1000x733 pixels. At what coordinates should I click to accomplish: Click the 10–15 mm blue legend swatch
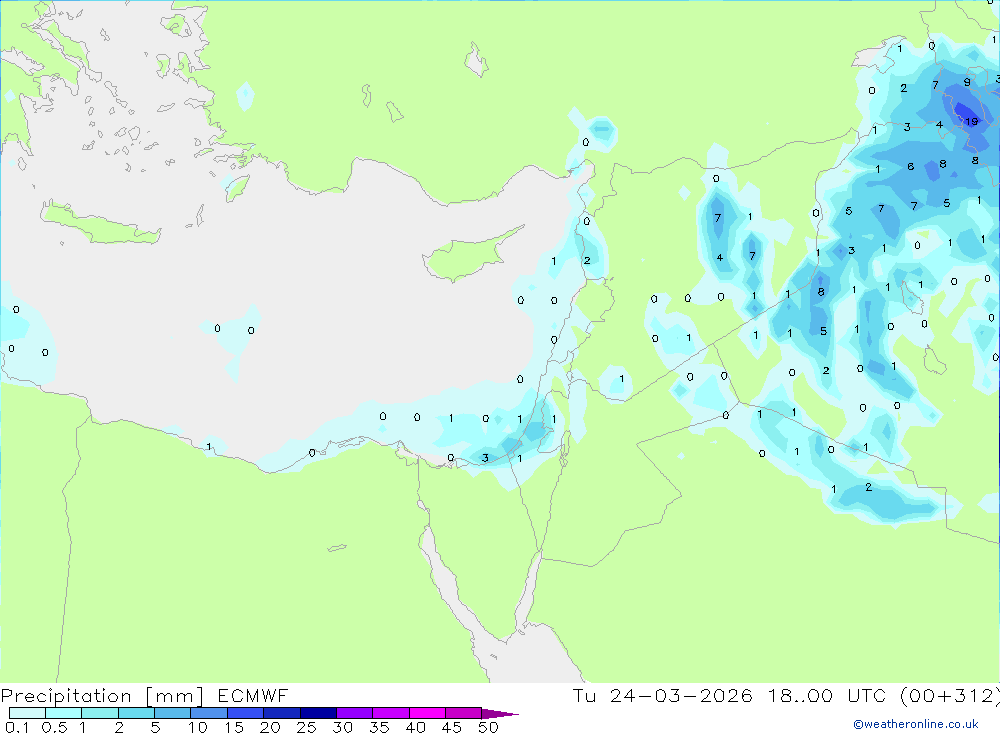point(209,713)
